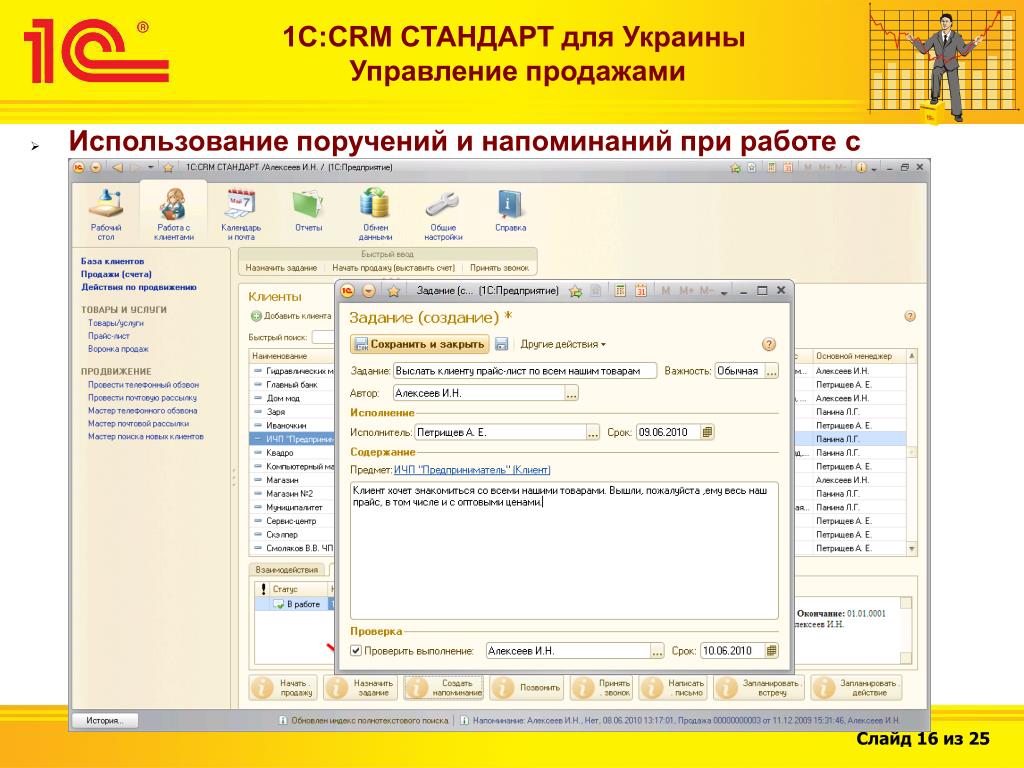Click the help icon in the Клиенты panel

point(910,316)
